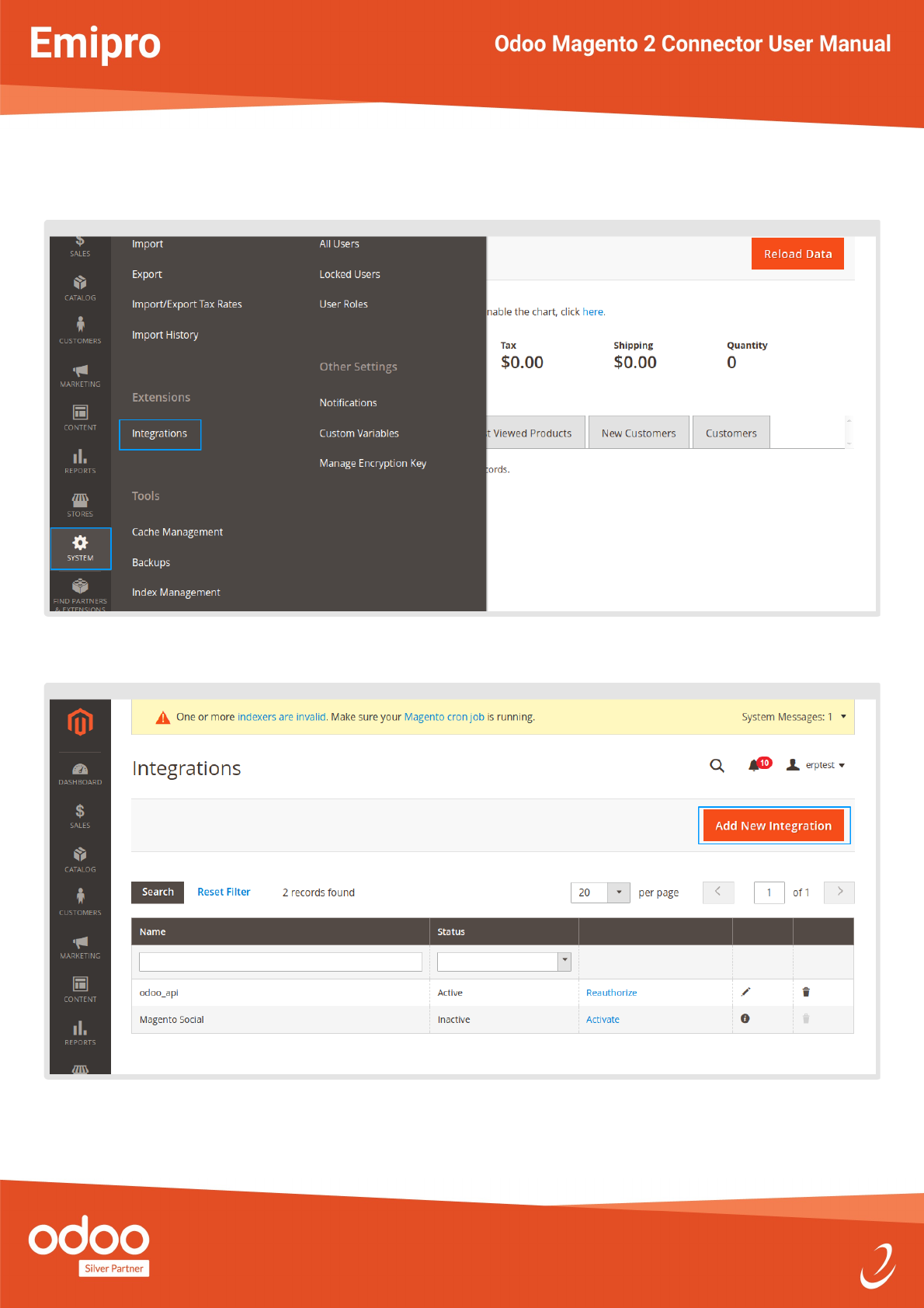Click the Search button
Viewport: 924px width, 1308px height.
158,892
